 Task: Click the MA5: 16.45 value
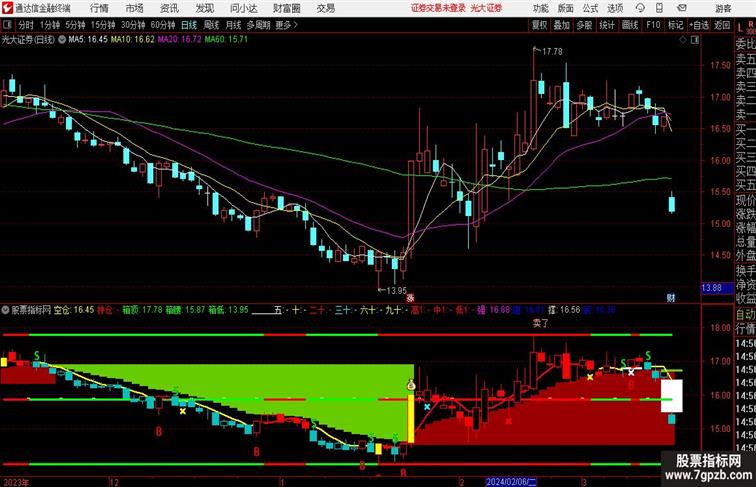point(88,40)
